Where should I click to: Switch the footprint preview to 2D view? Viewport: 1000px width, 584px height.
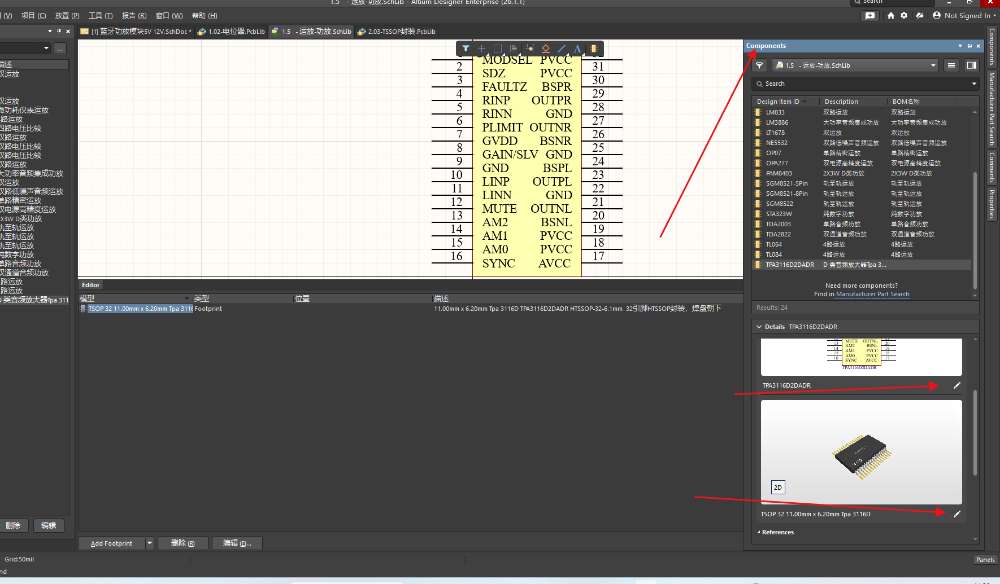point(777,487)
